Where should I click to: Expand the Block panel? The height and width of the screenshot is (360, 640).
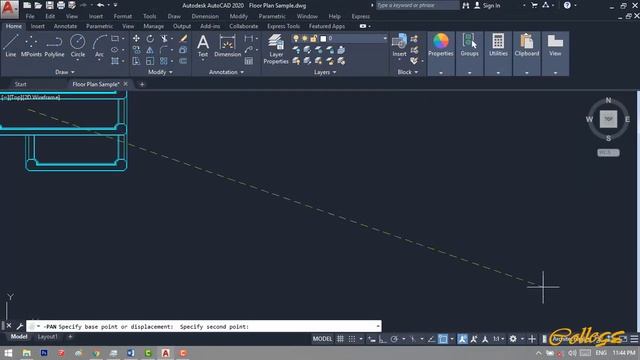tap(407, 72)
